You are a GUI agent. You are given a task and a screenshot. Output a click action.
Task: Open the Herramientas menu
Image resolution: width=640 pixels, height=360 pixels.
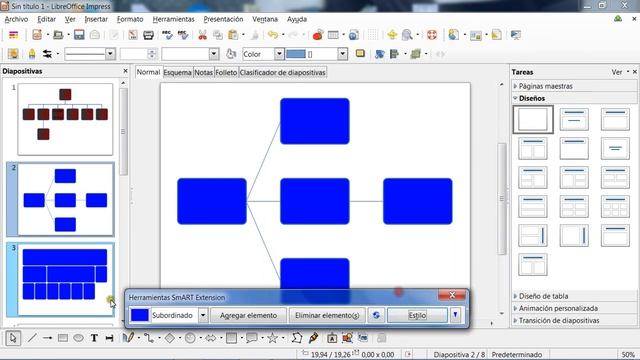[173, 19]
